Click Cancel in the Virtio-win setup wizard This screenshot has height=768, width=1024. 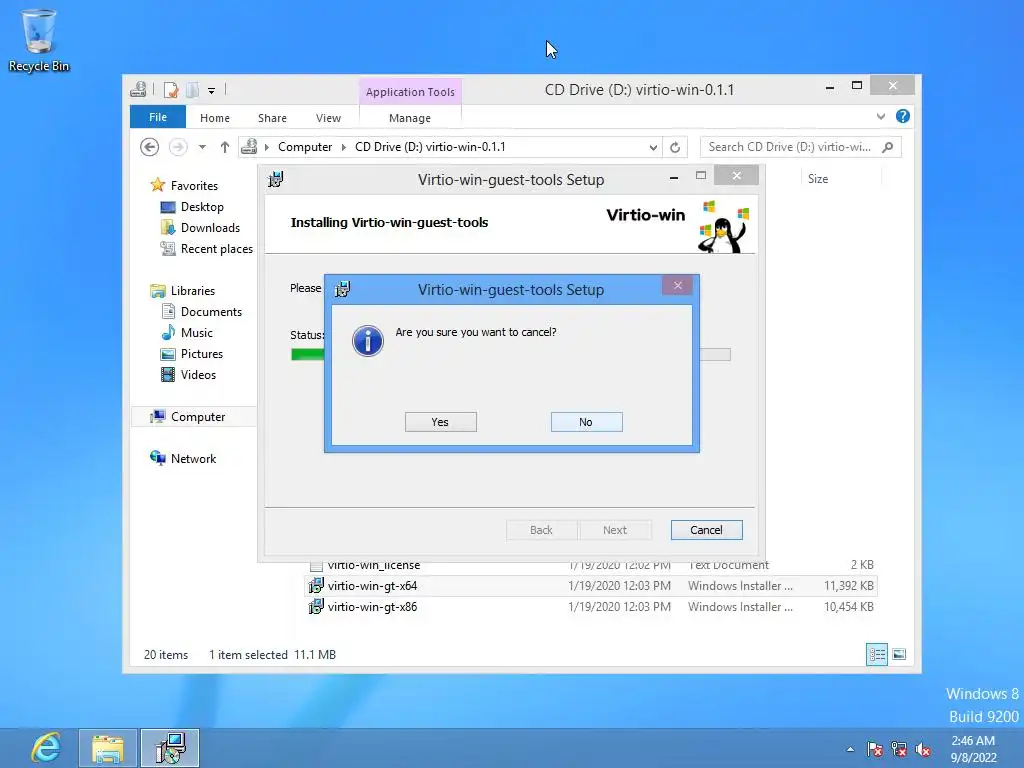pos(707,530)
